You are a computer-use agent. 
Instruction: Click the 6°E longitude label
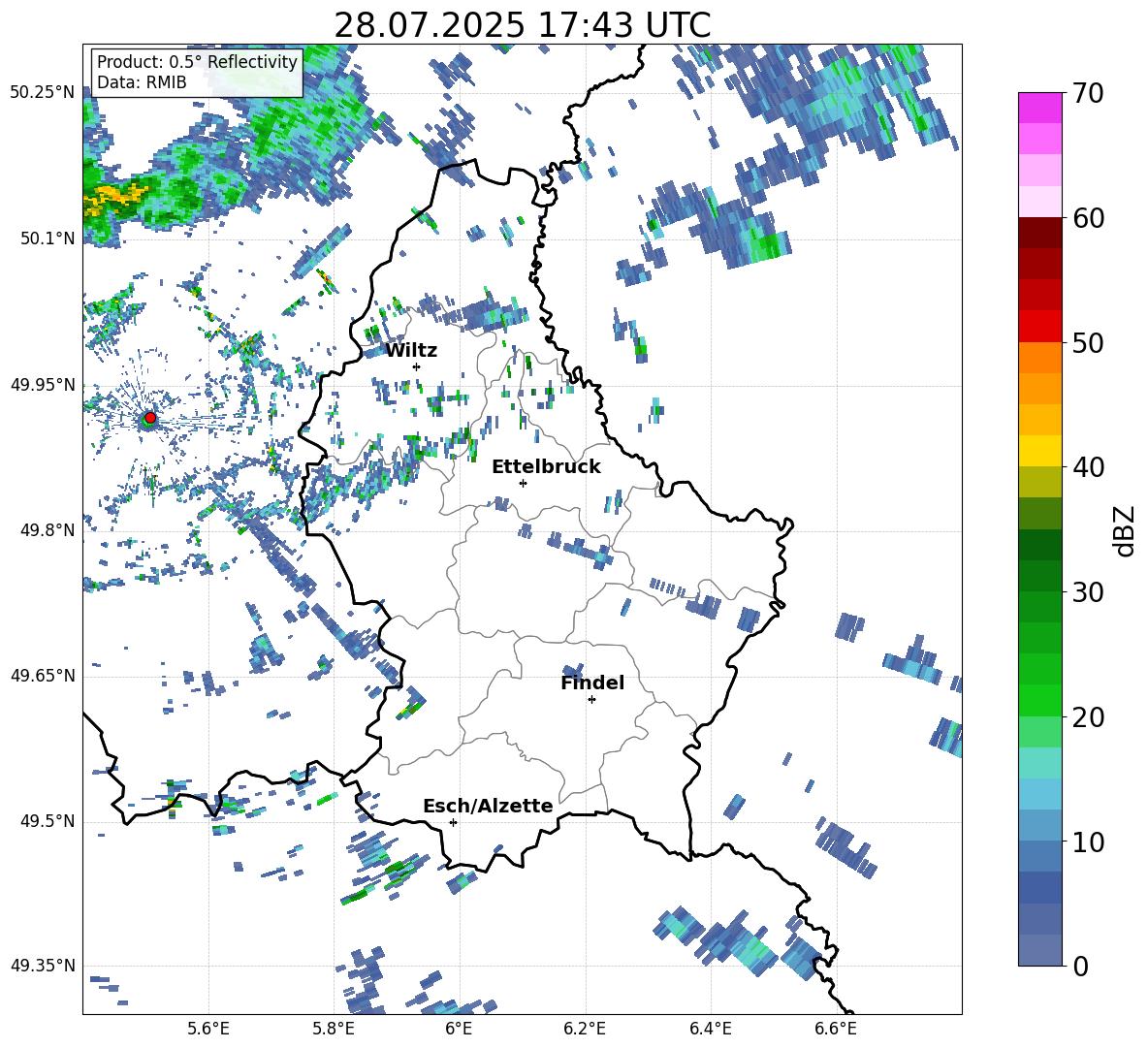tap(459, 1029)
